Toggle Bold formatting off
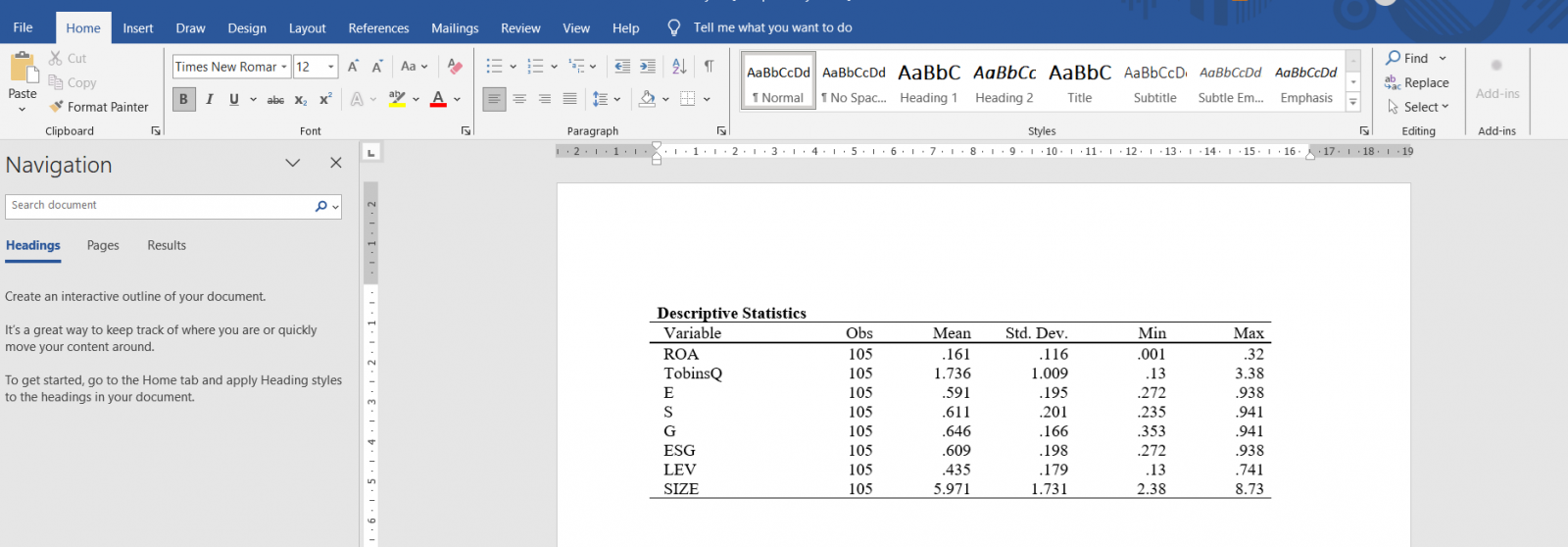This screenshot has height=547, width=1568. point(183,99)
